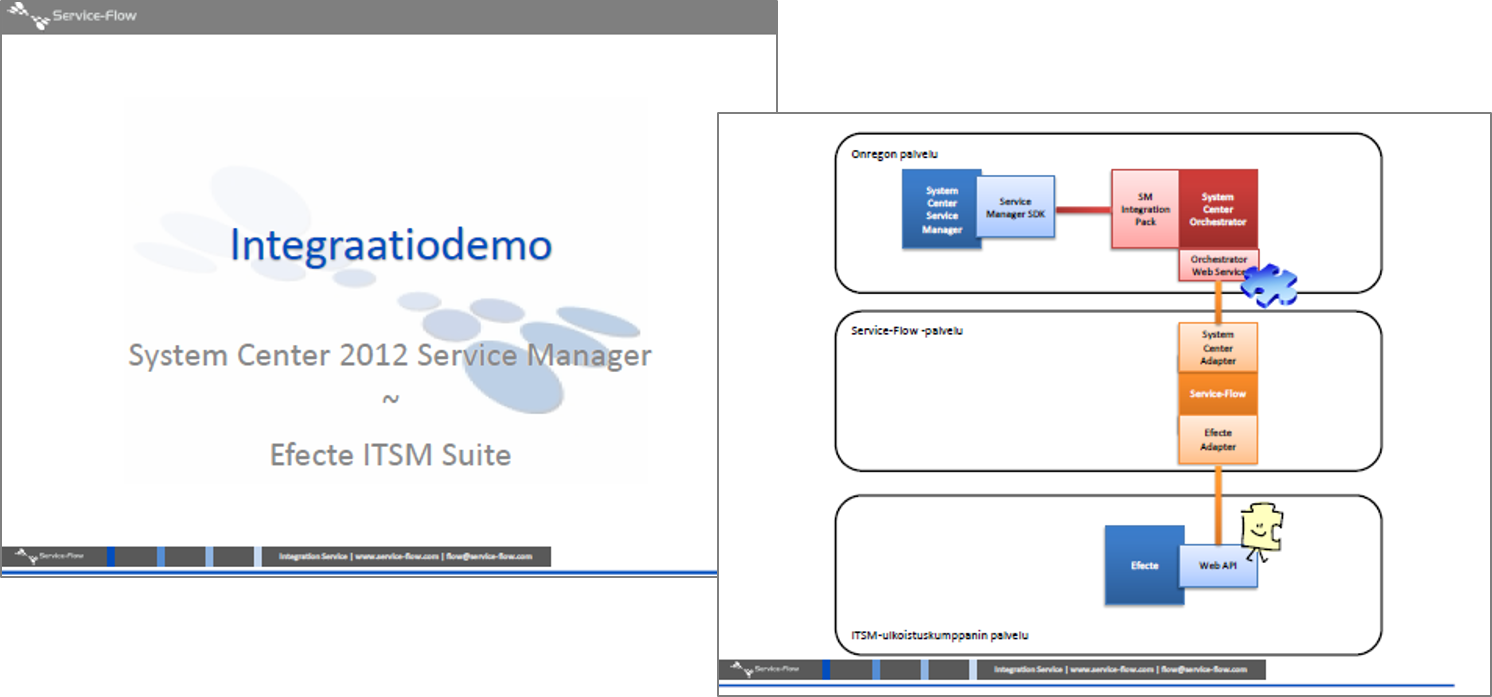Select the Service Manager SDK box
This screenshot has height=697, width=1492.
(x=1015, y=208)
